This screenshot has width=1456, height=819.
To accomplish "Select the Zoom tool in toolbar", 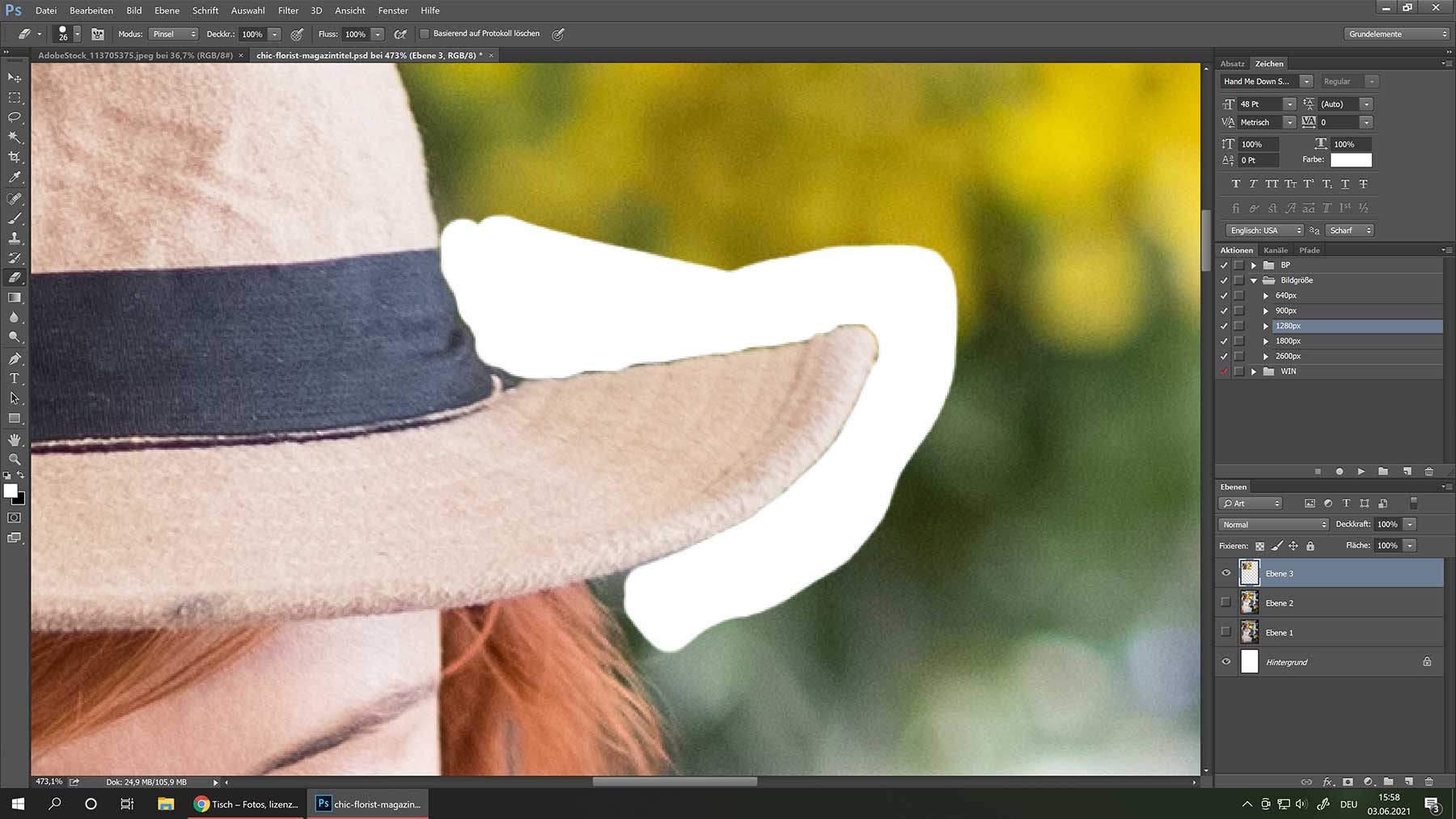I will [x=15, y=459].
